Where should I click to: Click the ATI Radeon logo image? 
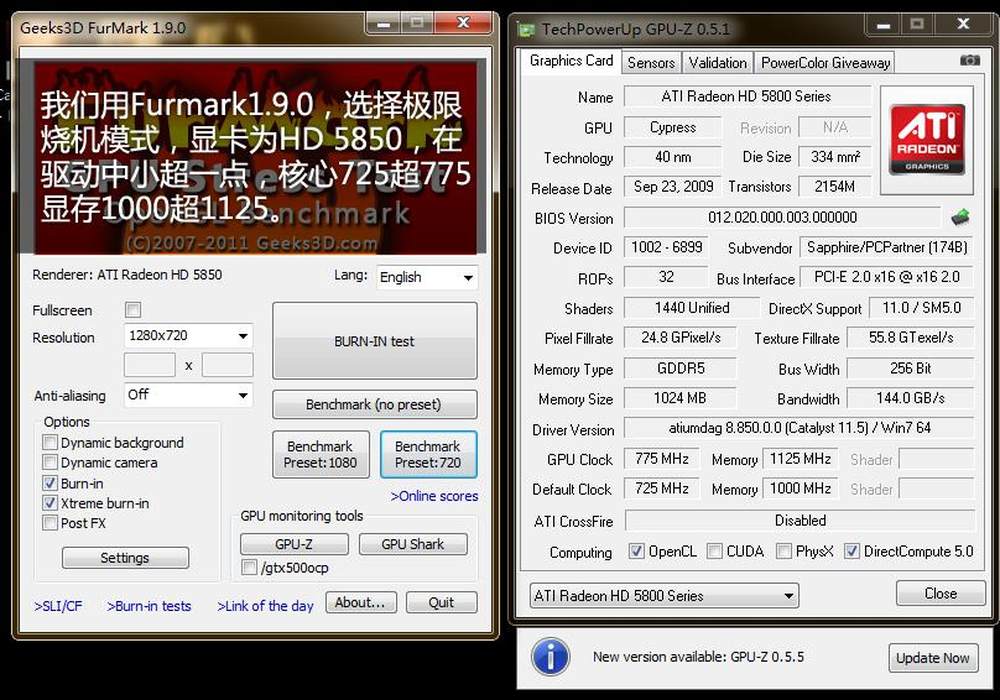[927, 140]
